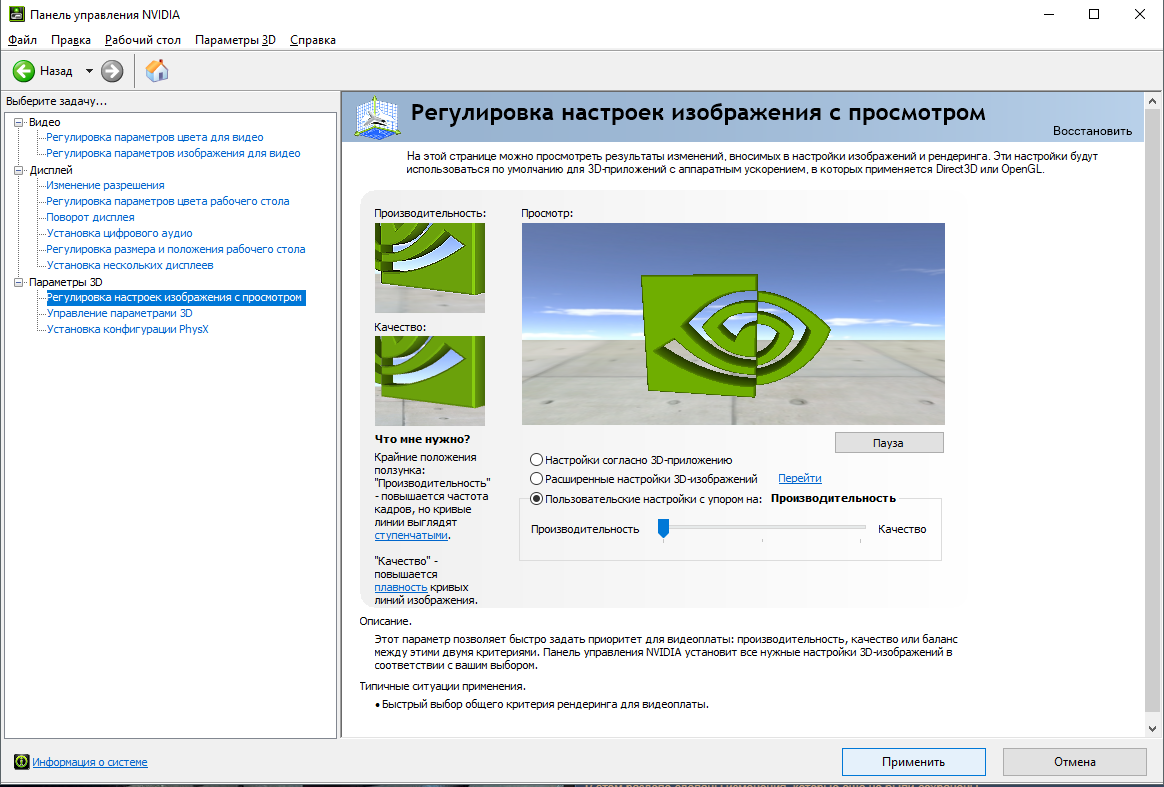The width and height of the screenshot is (1164, 787).
Task: Click the page header 3D settings icon
Action: pos(378,117)
